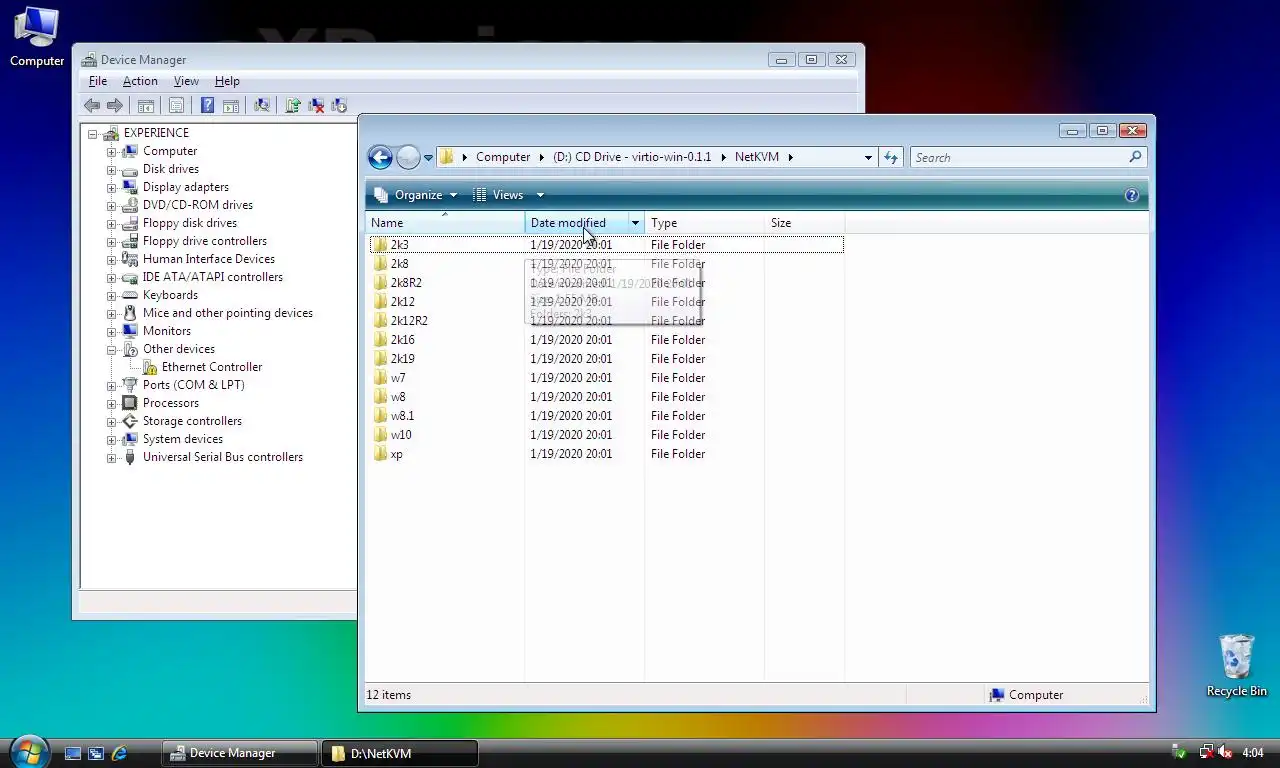Open Help menu in Device Manager
The image size is (1280, 768).
coord(227,81)
